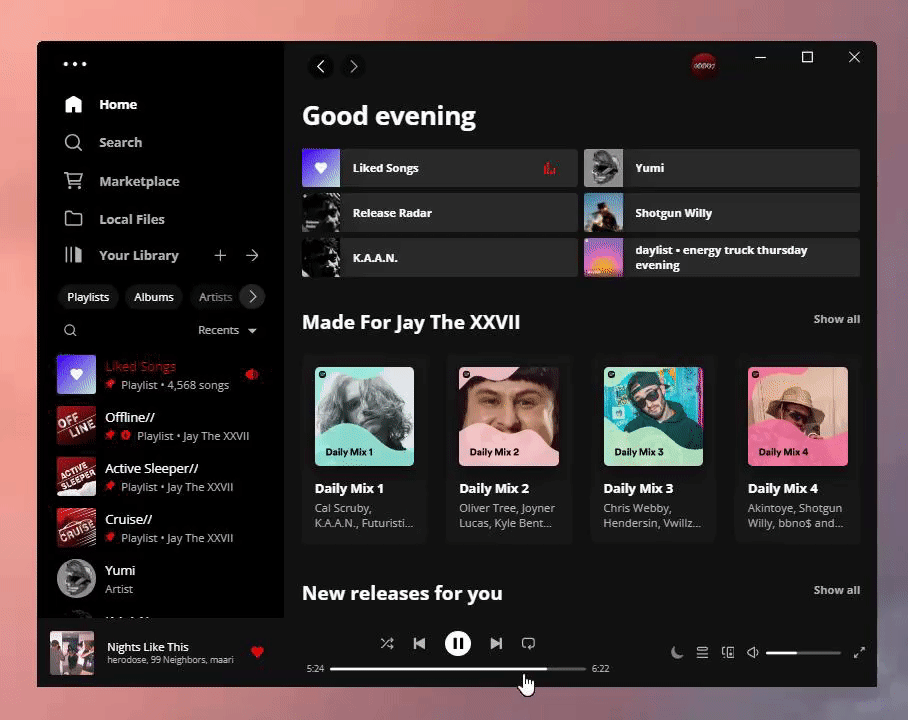Filter library by Albums
The width and height of the screenshot is (908, 720).
tap(153, 297)
